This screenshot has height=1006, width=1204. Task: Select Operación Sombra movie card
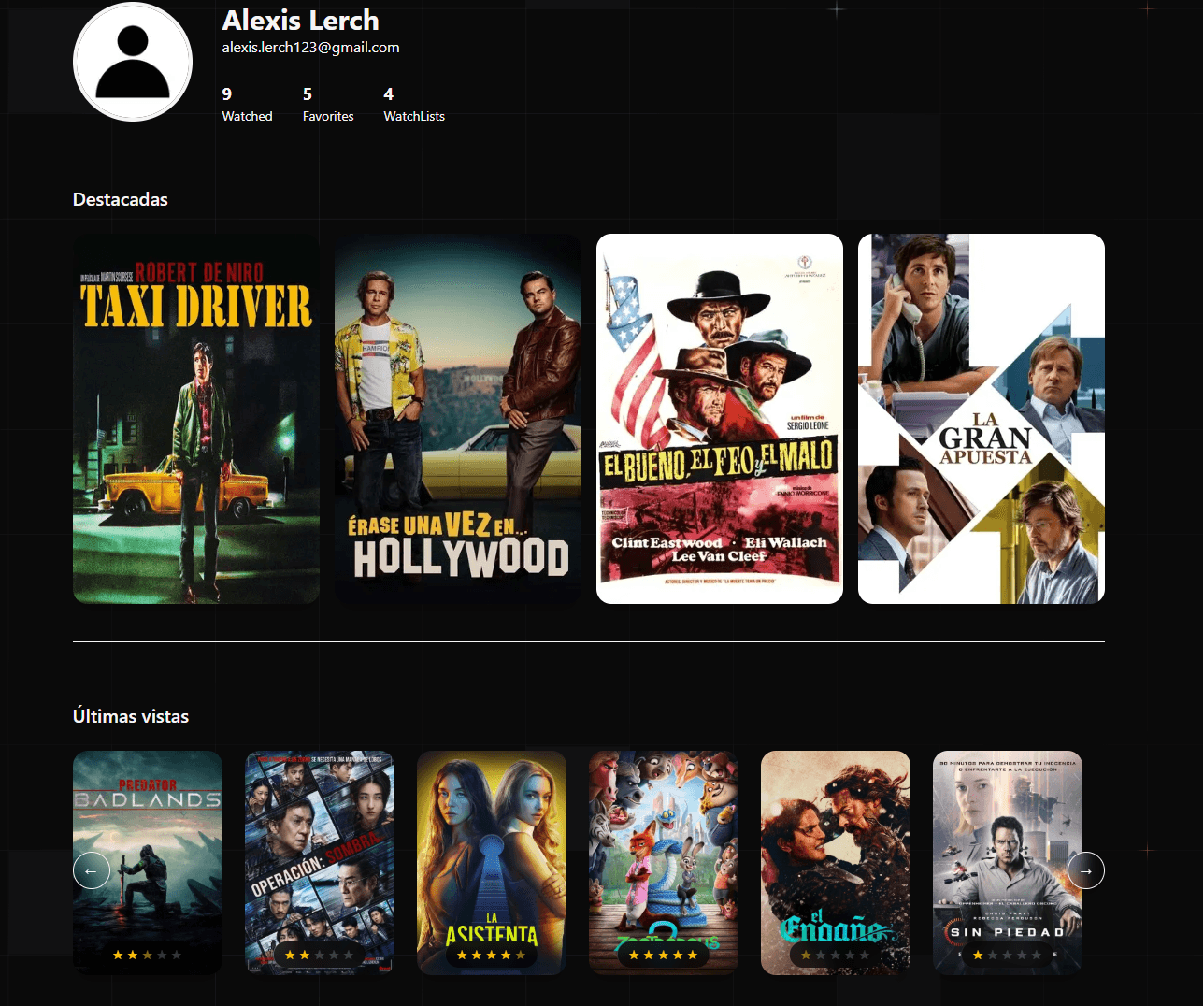coord(320,841)
